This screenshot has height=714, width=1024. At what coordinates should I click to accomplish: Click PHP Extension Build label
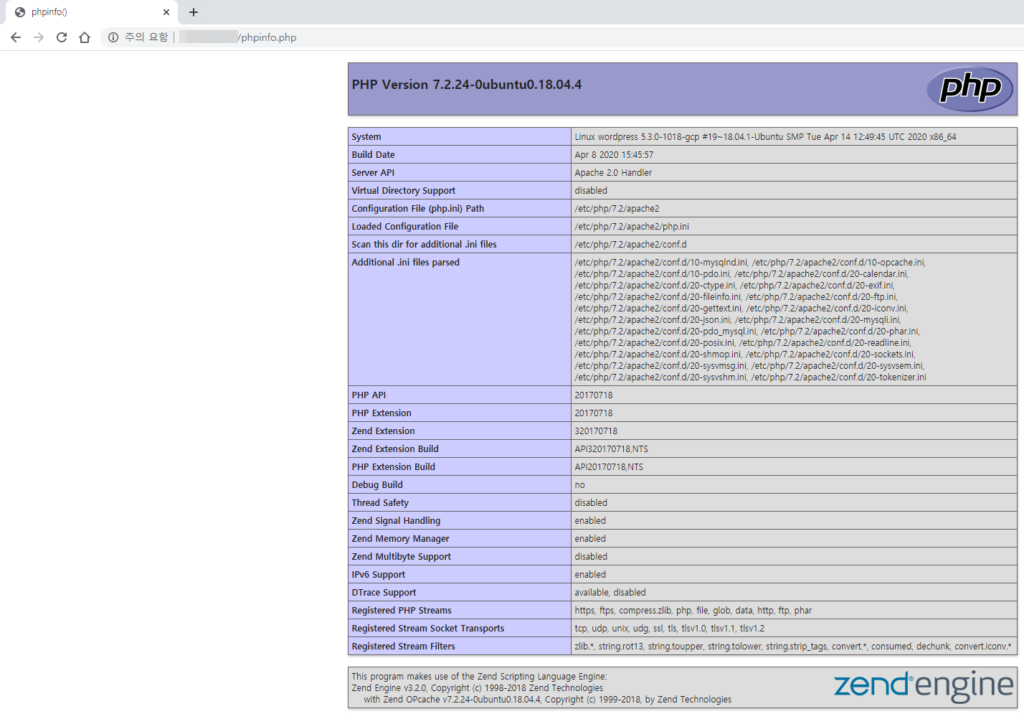[x=393, y=467]
